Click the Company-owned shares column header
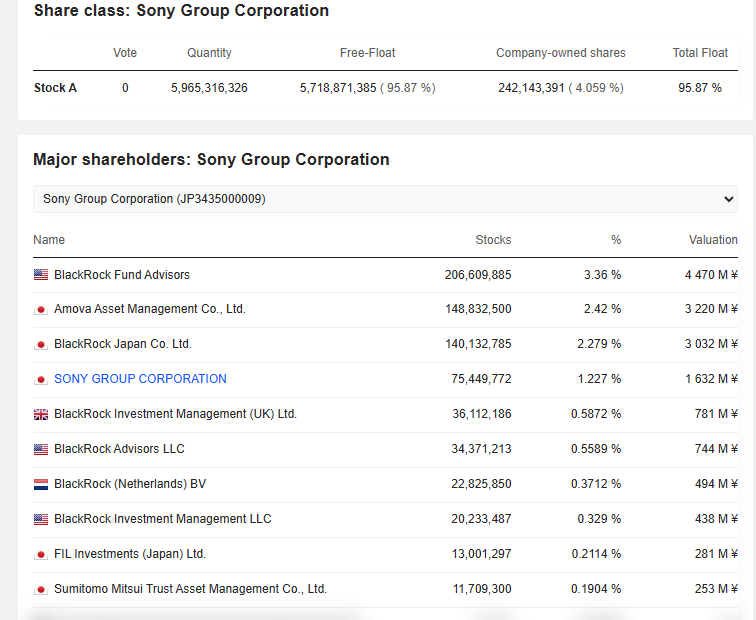Screen dimensions: 756x620 point(561,53)
